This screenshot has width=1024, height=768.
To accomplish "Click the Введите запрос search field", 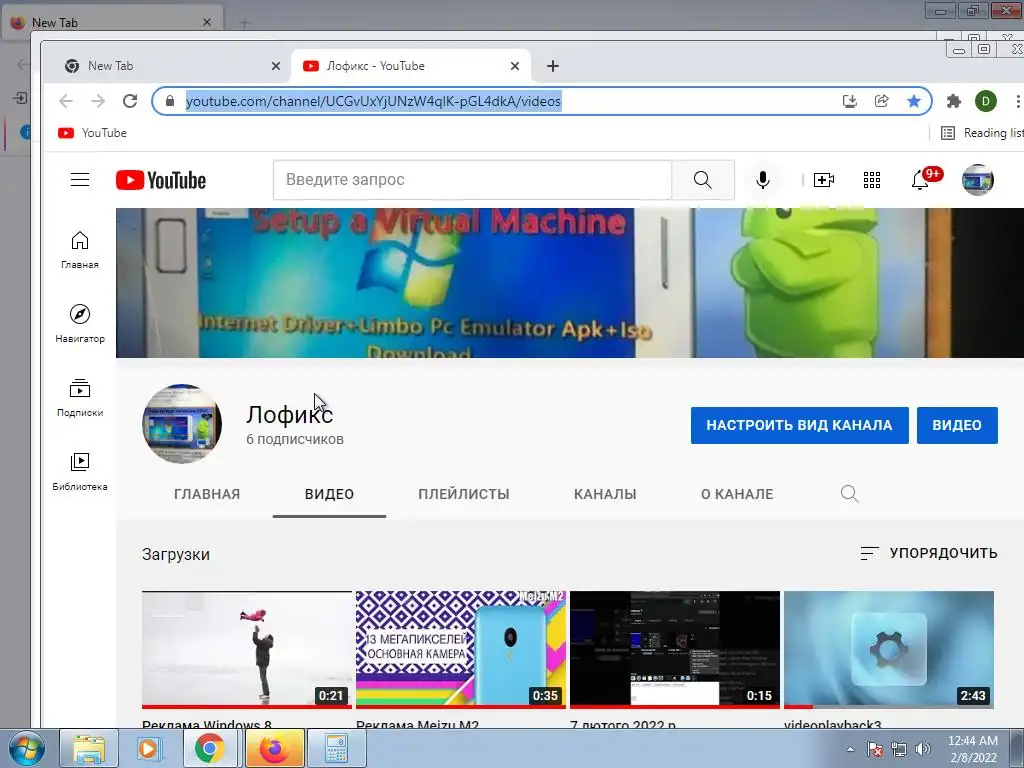I will 472,180.
